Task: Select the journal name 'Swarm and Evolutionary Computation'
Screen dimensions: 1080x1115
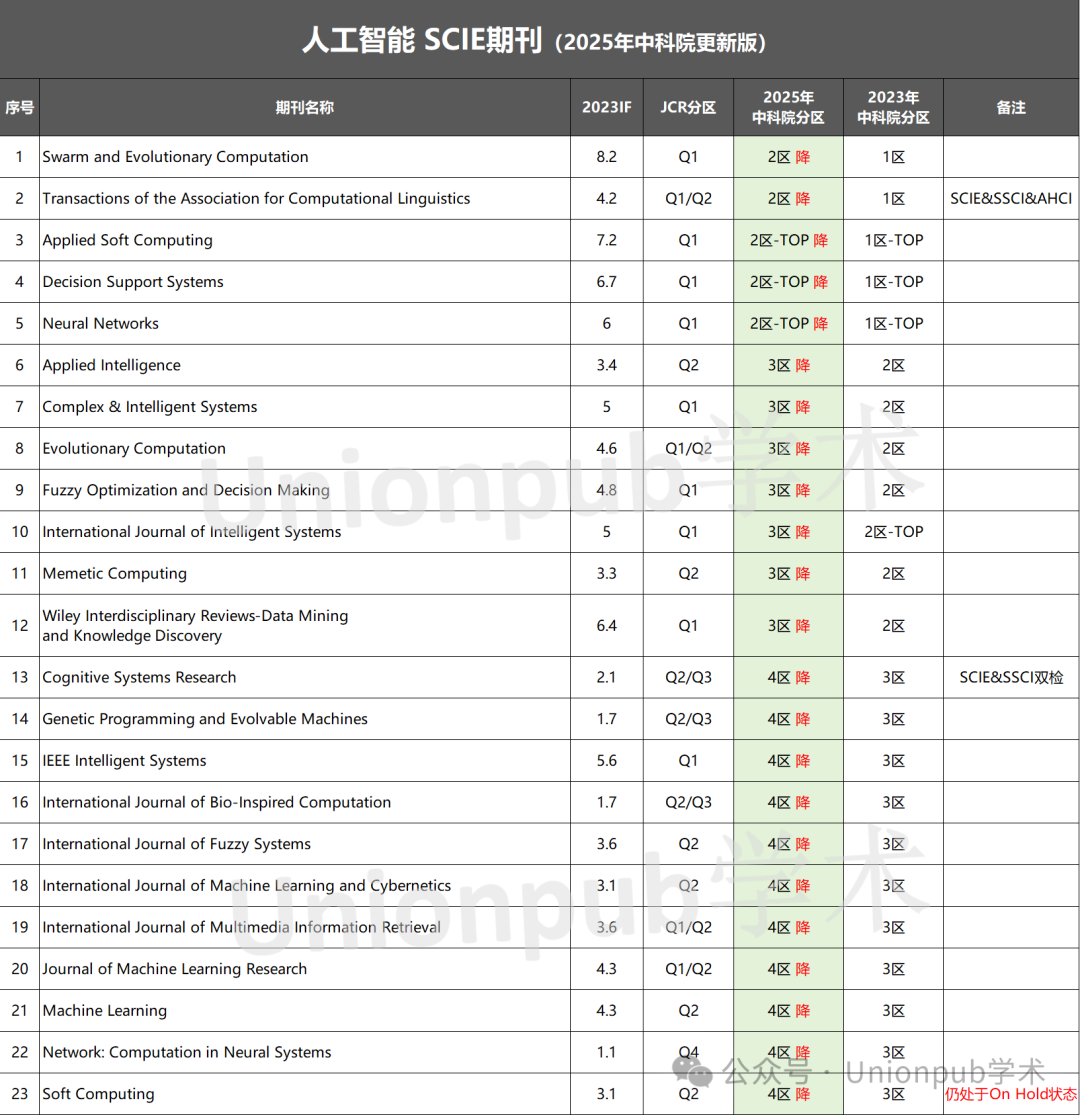Action: click(175, 156)
